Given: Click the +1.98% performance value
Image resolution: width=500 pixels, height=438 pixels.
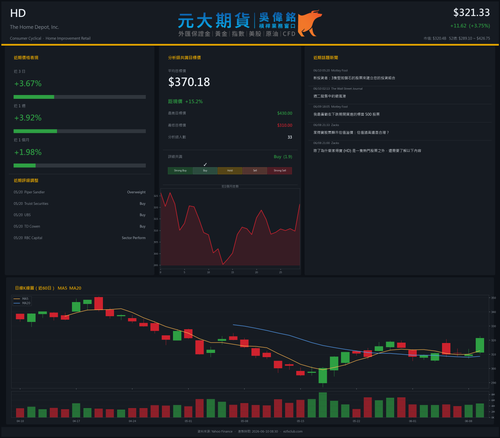Looking at the screenshot, I should coord(28,152).
